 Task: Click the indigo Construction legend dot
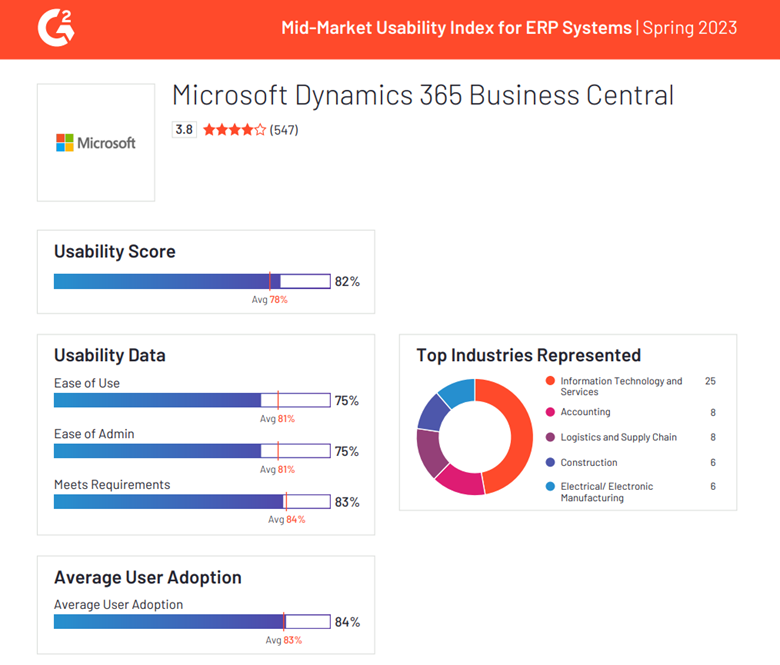point(550,462)
